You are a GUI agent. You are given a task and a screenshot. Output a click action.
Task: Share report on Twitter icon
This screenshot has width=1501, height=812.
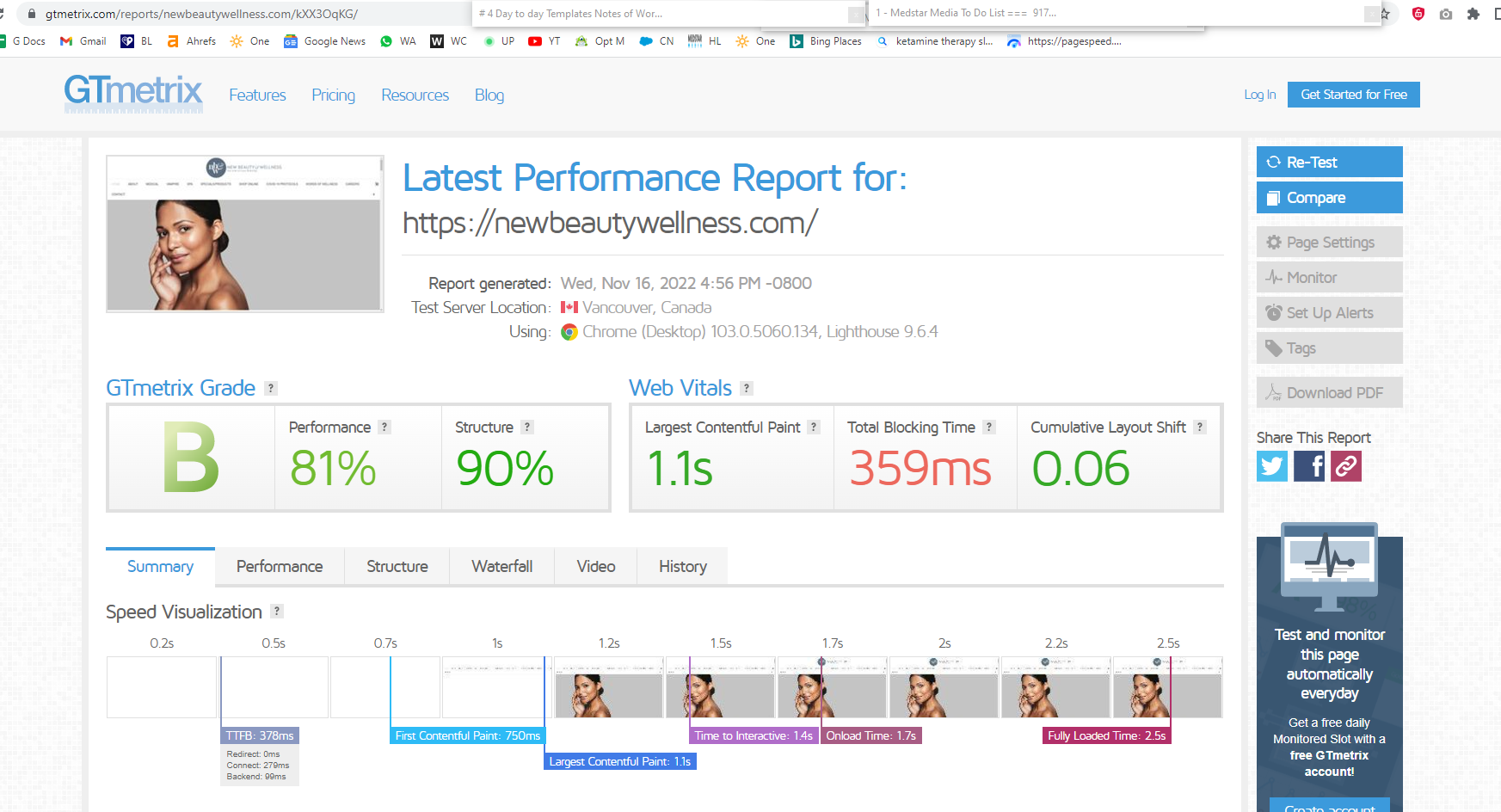[x=1272, y=466]
